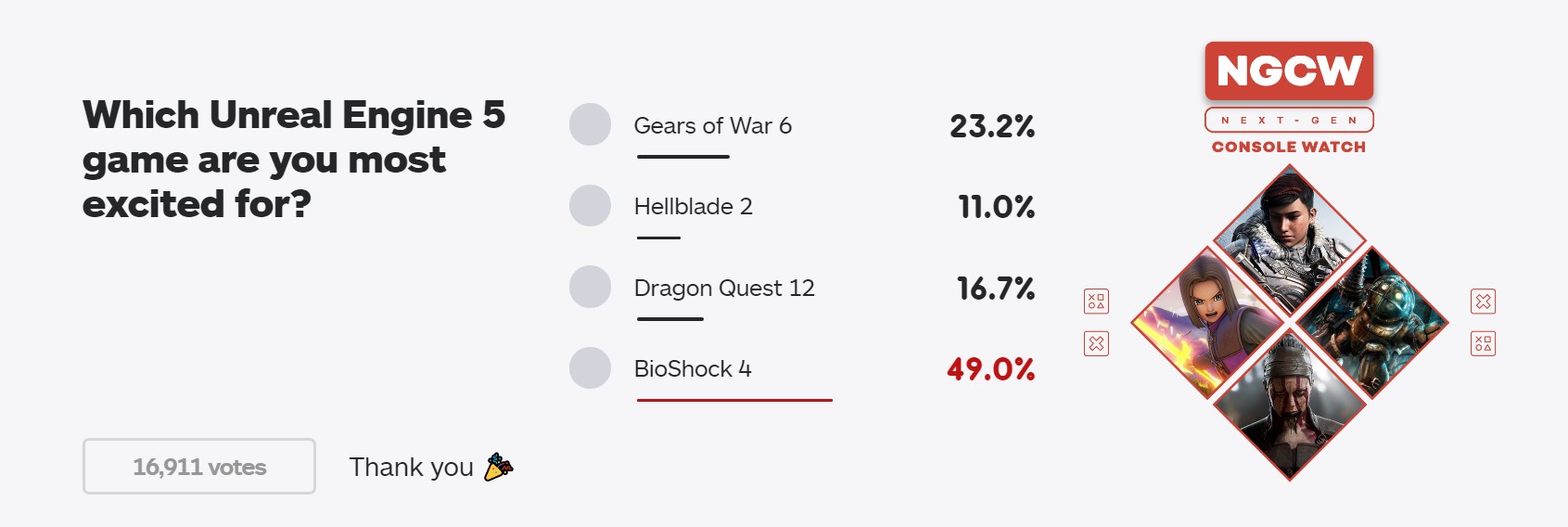
Task: Click the NGCW red logo badge
Action: pos(1289,71)
